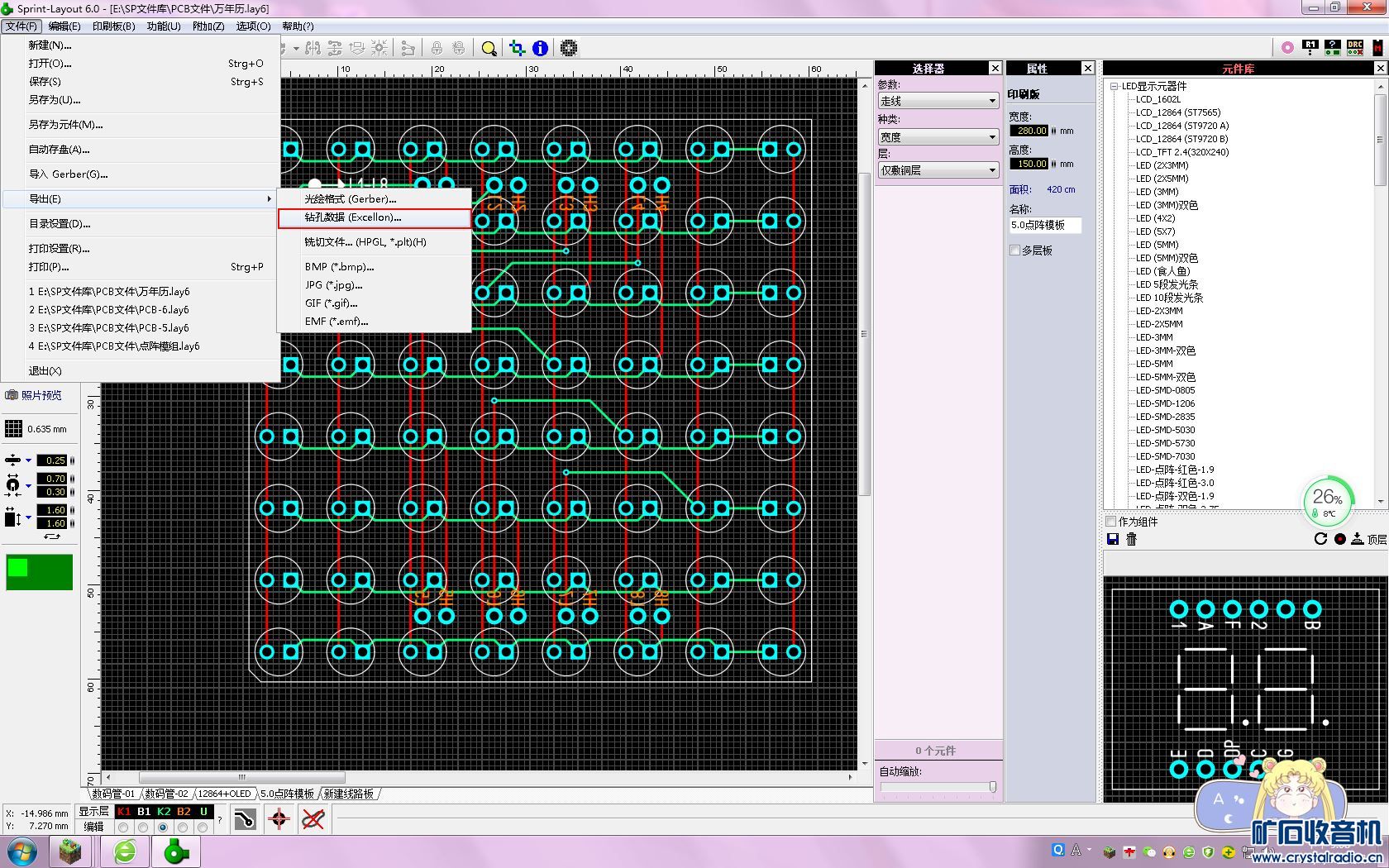
Task: Click the lock padlock toolbar icon
Action: coord(437,48)
